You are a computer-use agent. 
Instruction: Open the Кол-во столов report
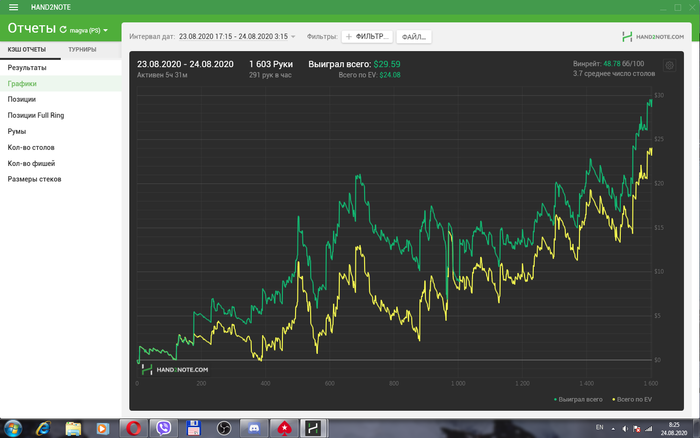pyautogui.click(x=61, y=147)
